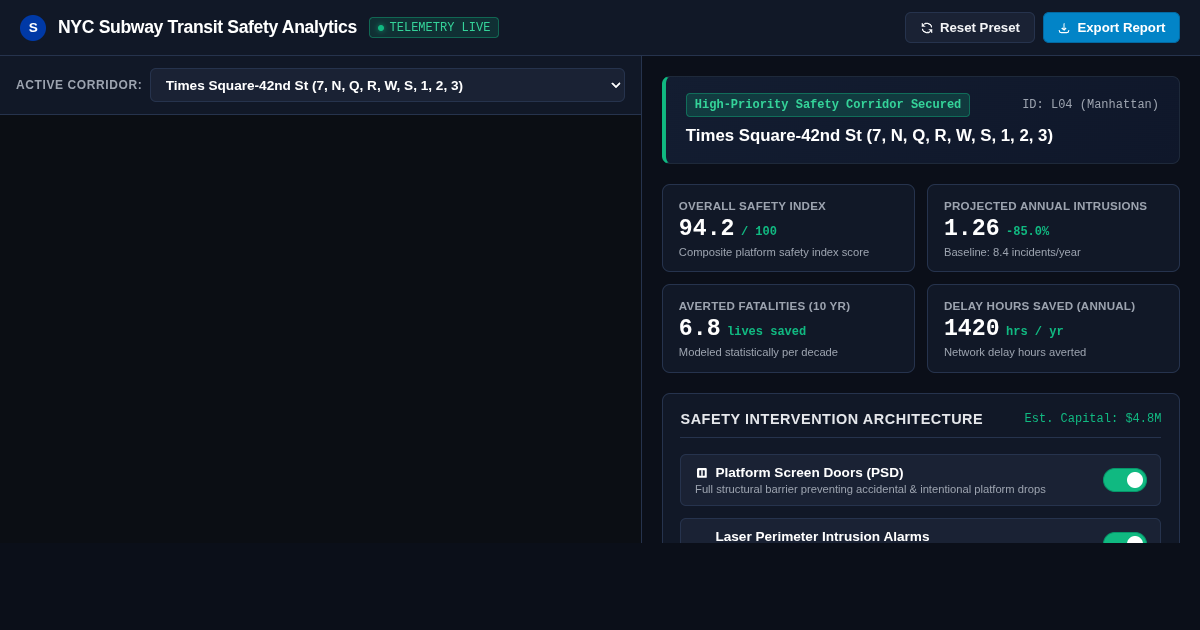Click Modeled statistically per decade text
1200x630 pixels.
point(758,352)
